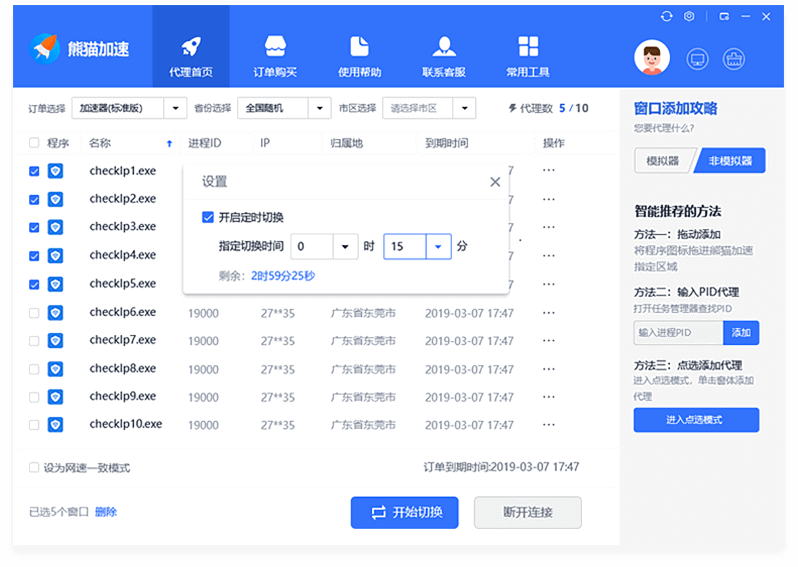Expand the minutes dropdown showing 15
The height and width of the screenshot is (567, 798).
coord(439,246)
